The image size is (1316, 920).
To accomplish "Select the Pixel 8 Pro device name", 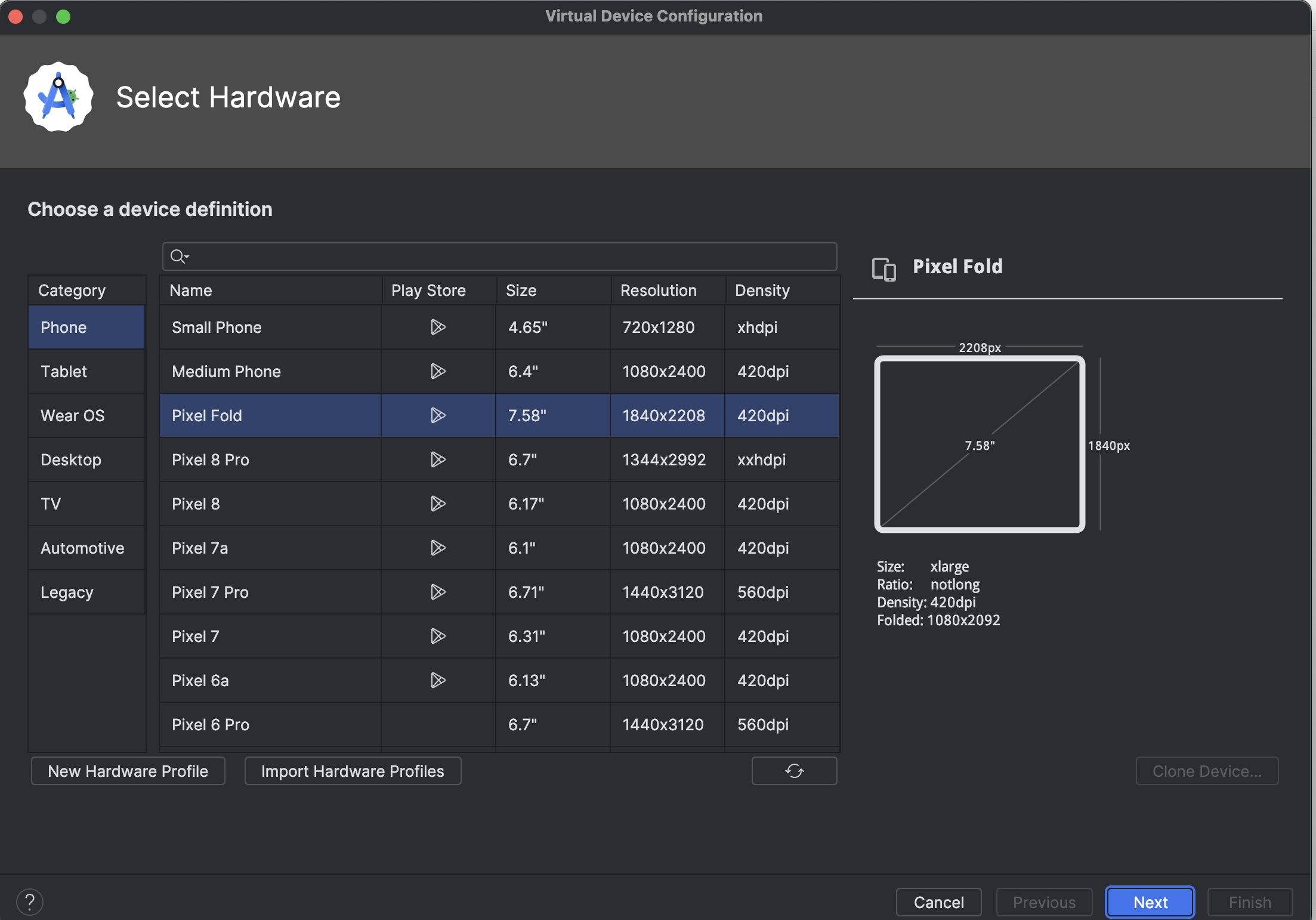I will click(x=211, y=459).
